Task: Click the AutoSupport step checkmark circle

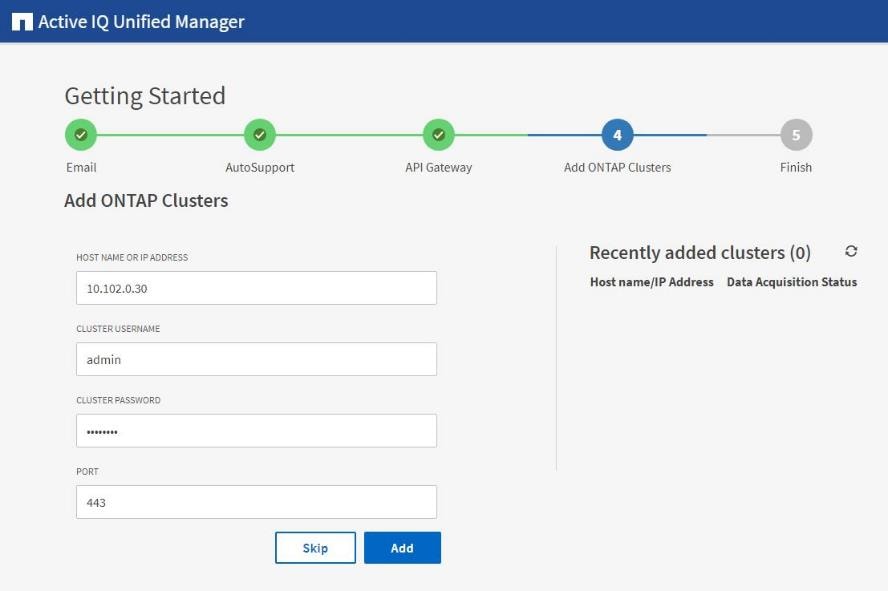Action: click(259, 135)
